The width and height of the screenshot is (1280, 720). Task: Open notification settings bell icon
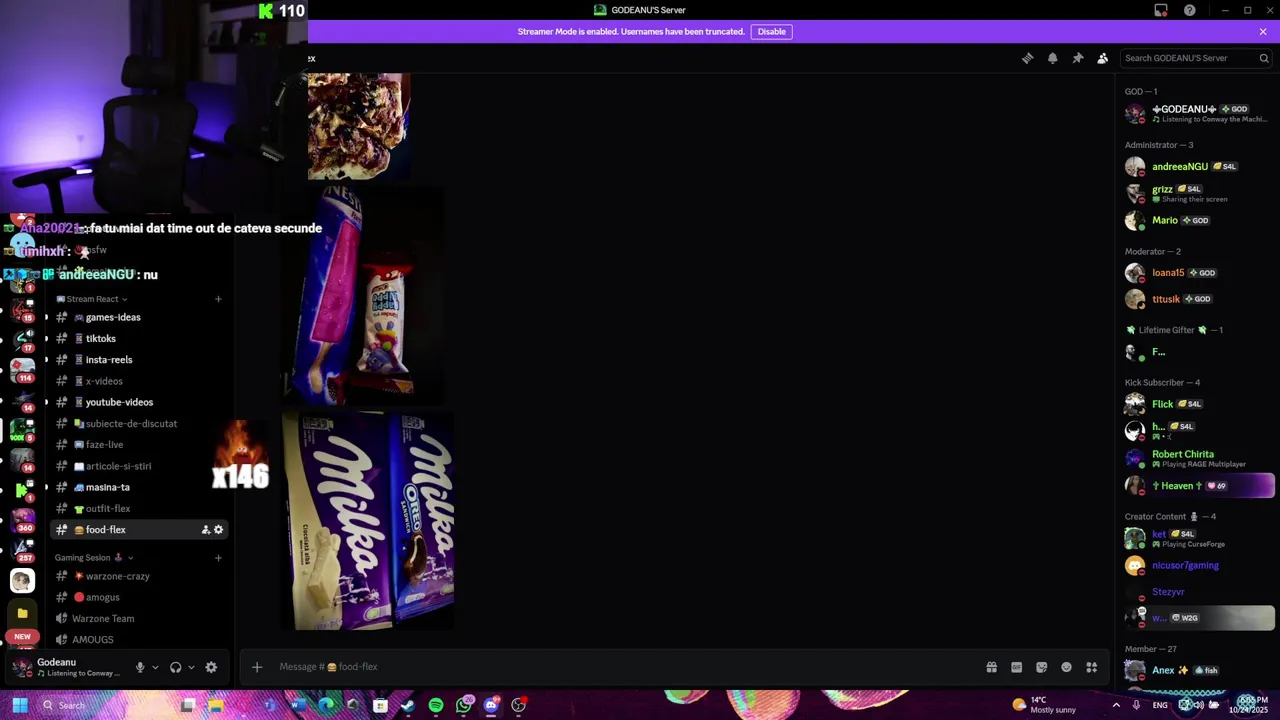[1052, 58]
